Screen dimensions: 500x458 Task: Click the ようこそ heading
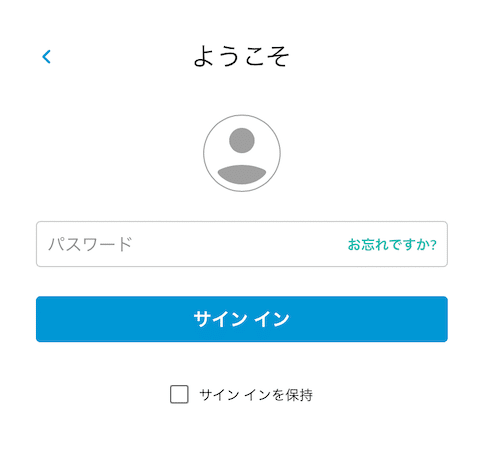[x=241, y=56]
